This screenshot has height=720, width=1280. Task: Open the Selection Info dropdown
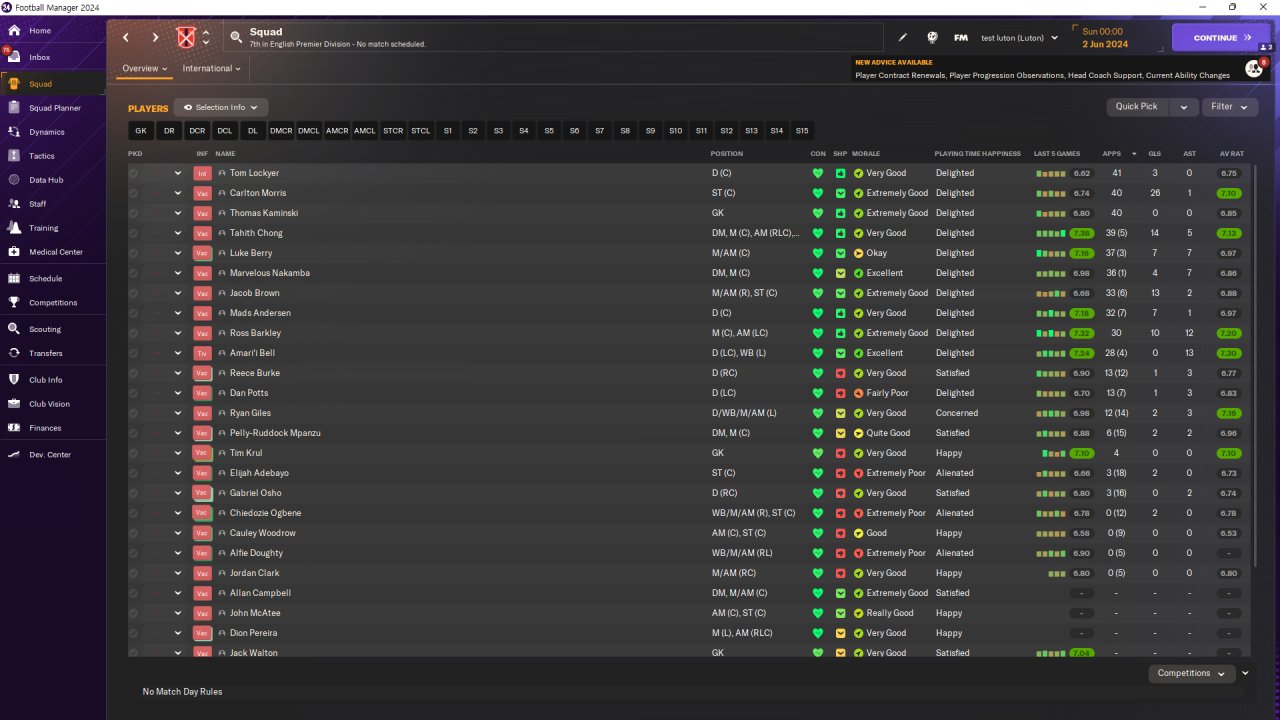(221, 107)
